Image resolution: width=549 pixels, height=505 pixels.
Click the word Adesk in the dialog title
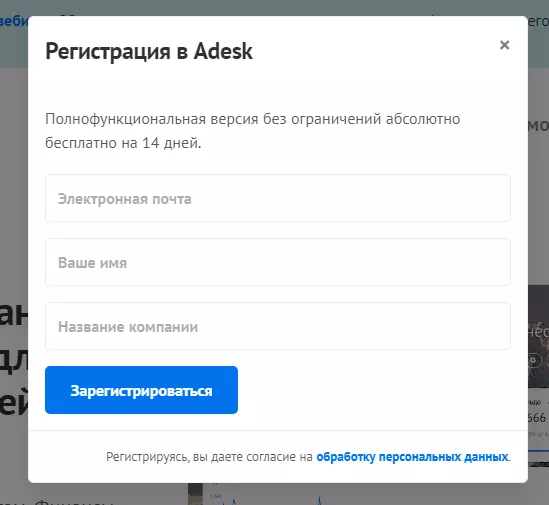[223, 51]
